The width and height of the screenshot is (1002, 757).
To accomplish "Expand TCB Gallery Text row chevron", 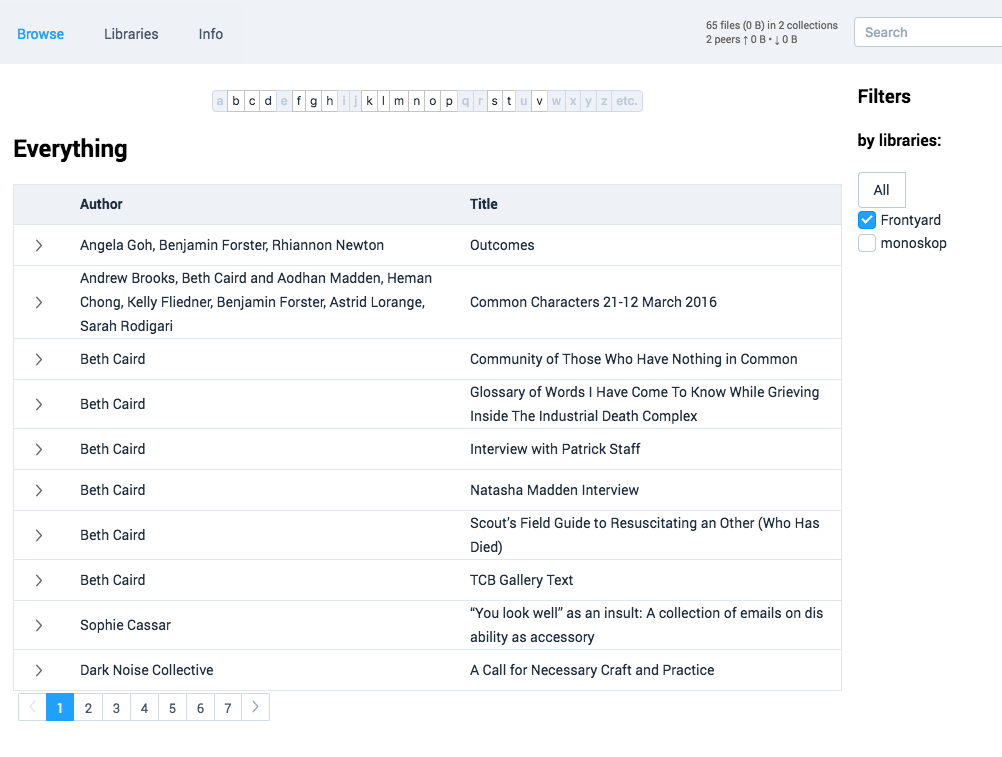I will 39,580.
